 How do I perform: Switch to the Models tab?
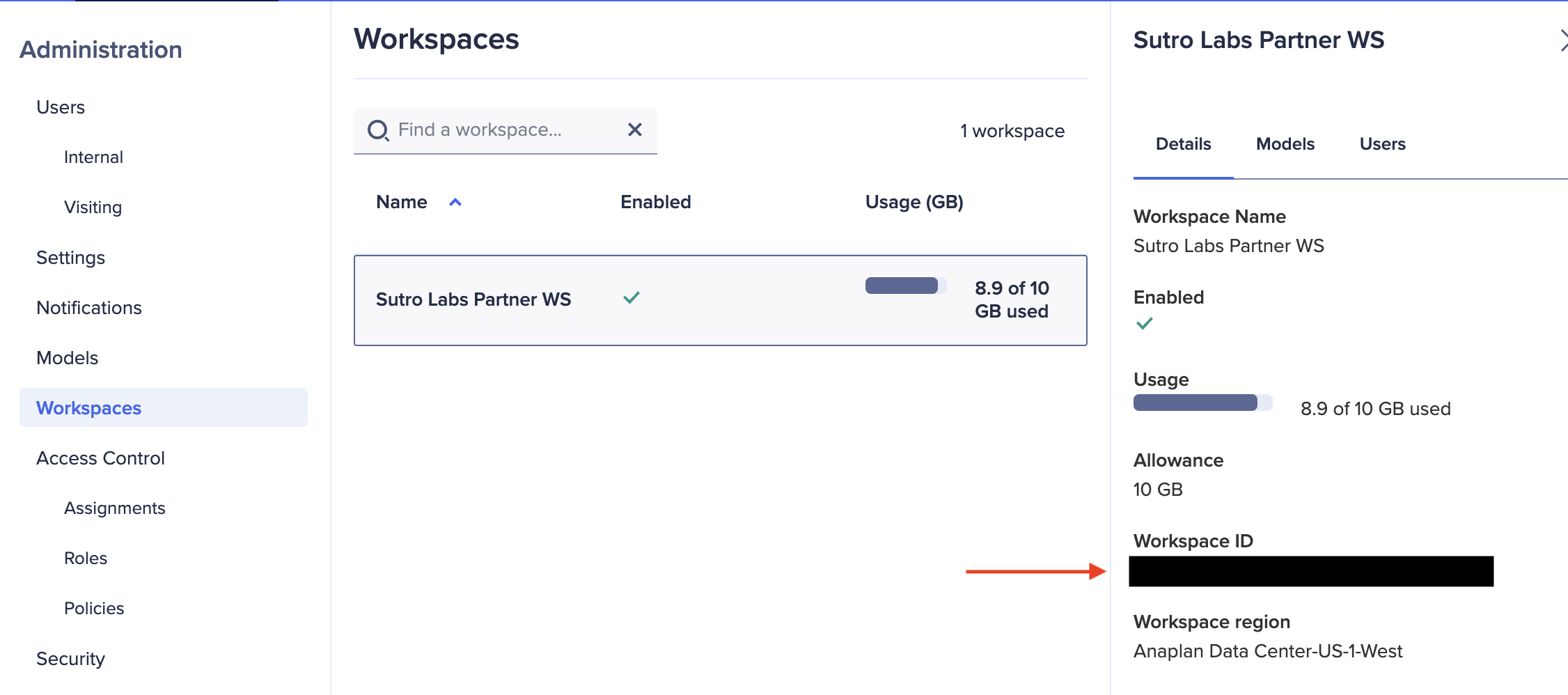(x=1285, y=144)
